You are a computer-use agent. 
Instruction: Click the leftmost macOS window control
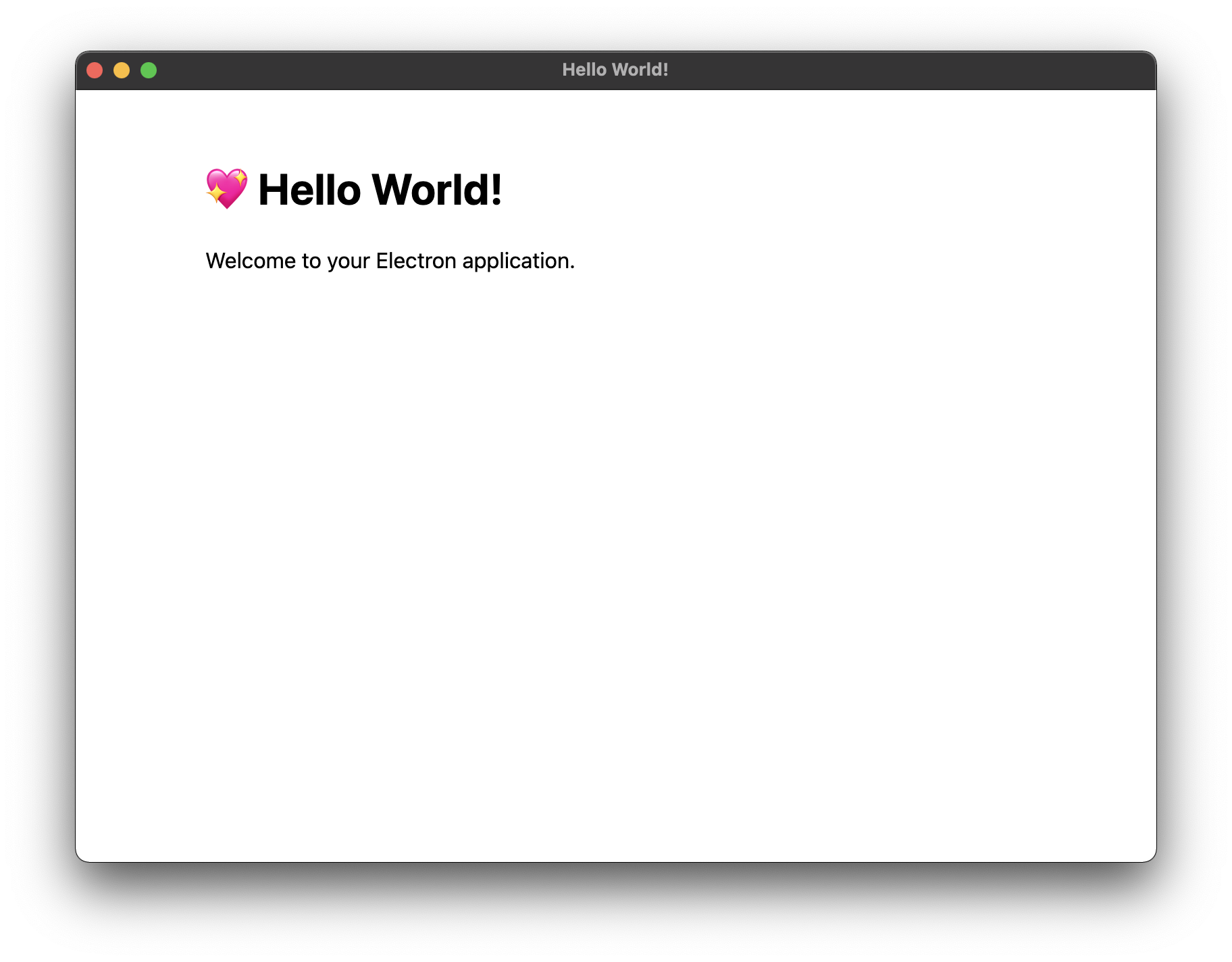click(96, 70)
